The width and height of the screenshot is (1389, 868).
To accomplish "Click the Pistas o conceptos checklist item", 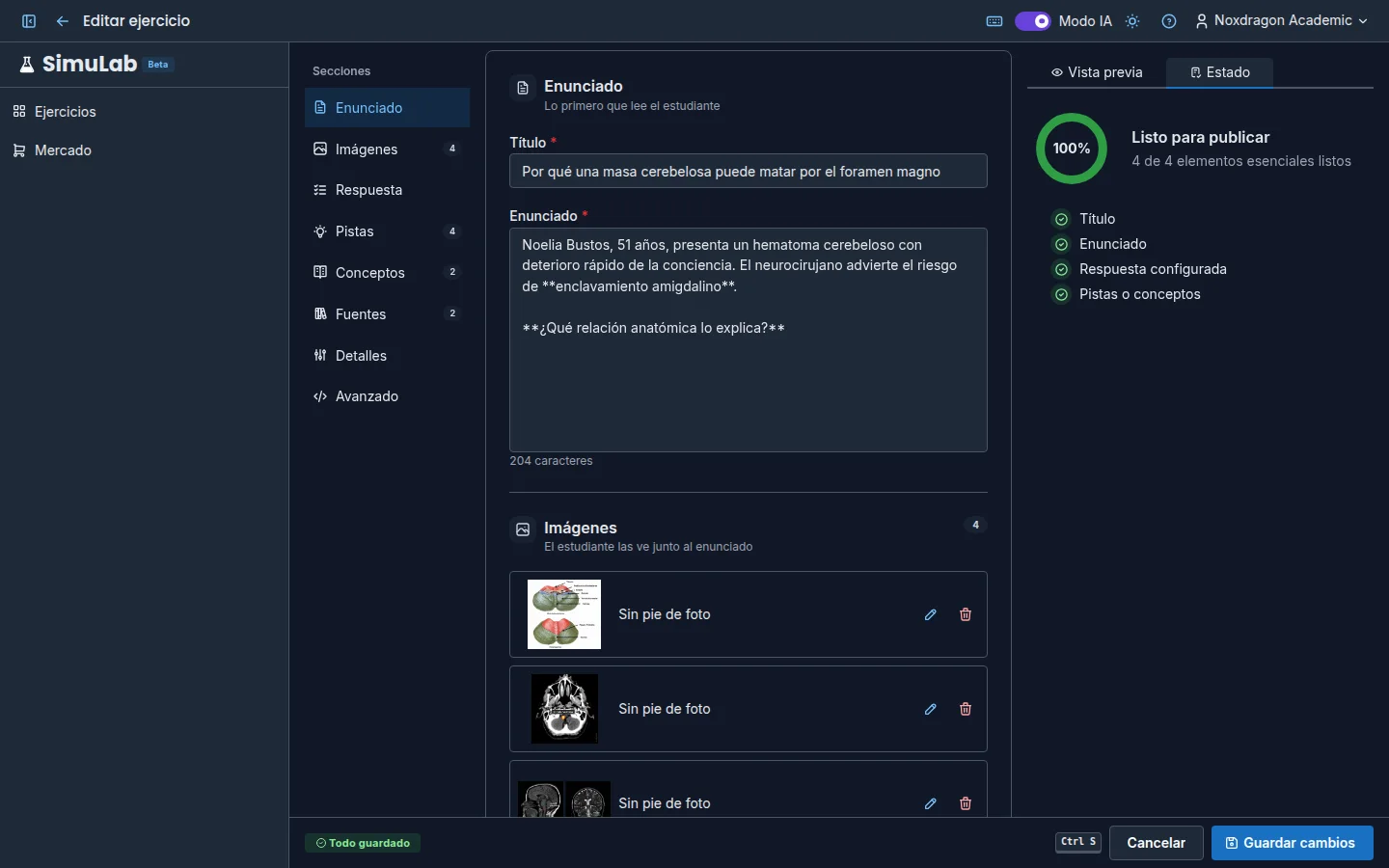I will click(x=1128, y=294).
